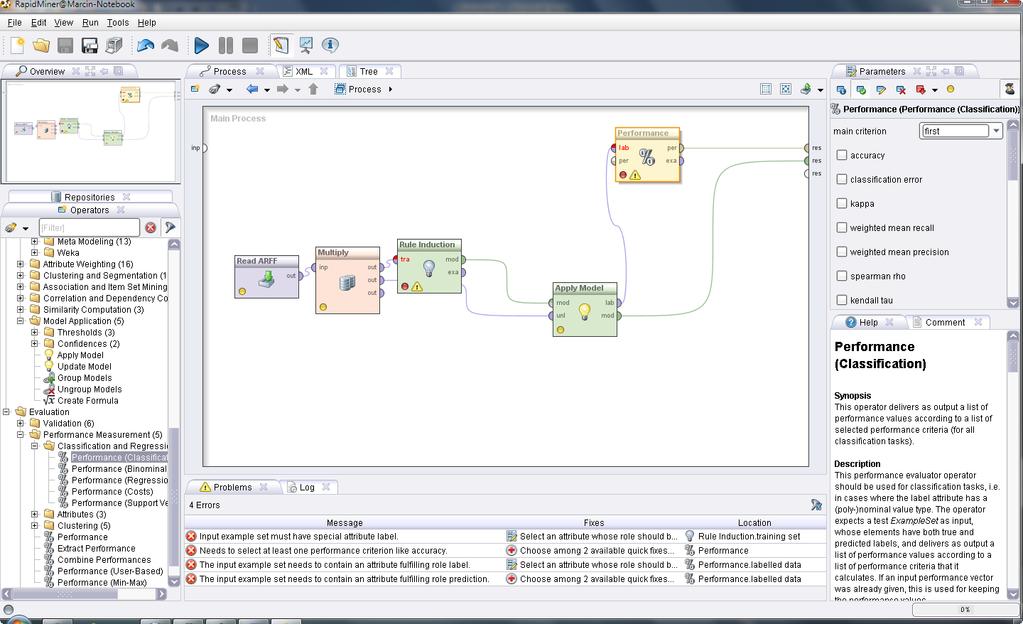Screen dimensions: 1023x624
Task: Expand the Thresholds (3) folder
Action: point(35,332)
